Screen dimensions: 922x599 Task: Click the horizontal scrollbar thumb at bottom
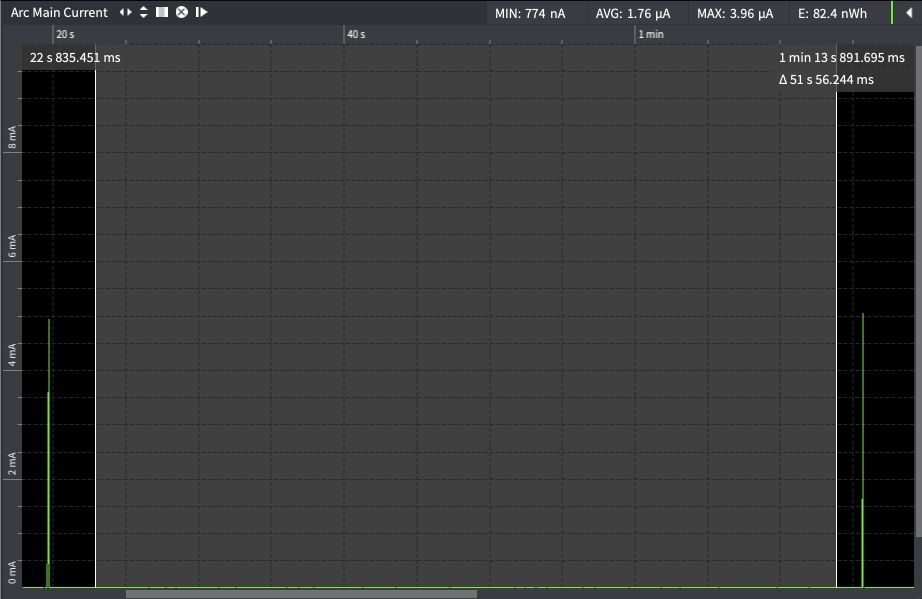[x=301, y=594]
